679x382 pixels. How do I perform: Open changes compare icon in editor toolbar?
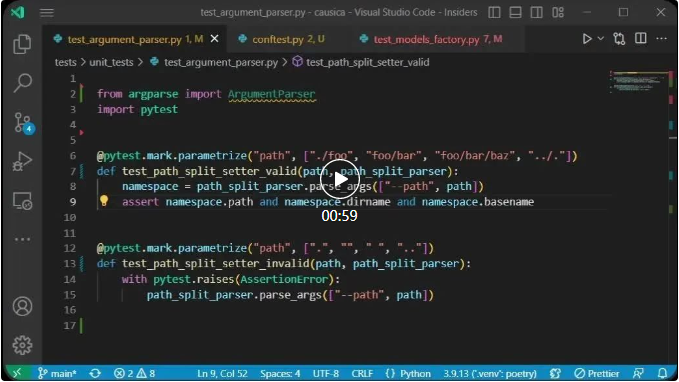pyautogui.click(x=619, y=39)
